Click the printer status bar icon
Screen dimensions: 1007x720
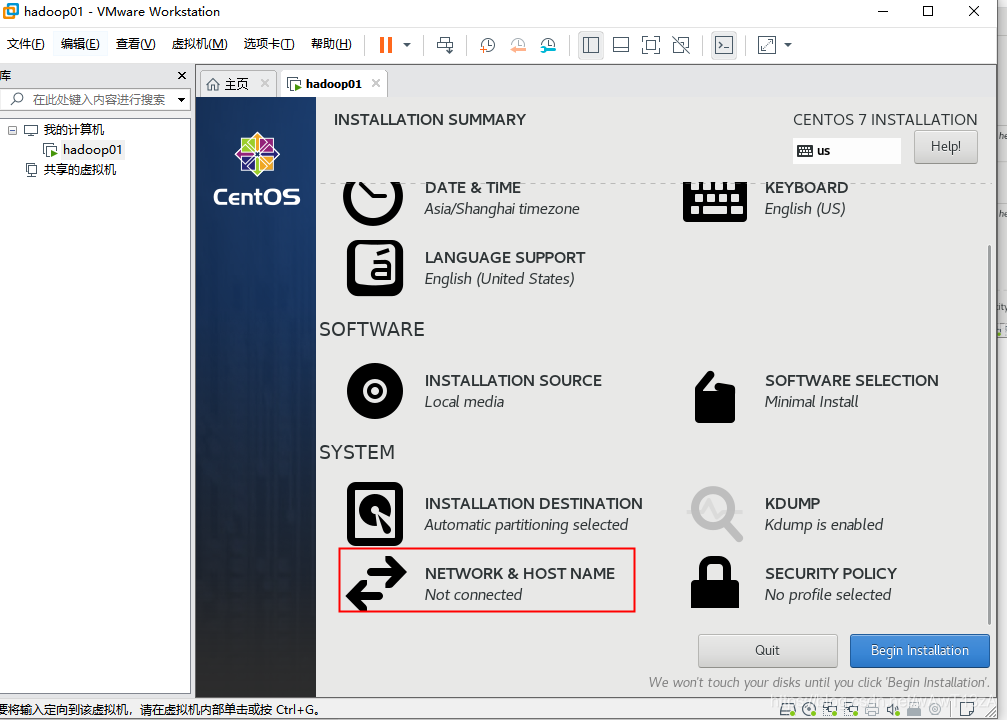[872, 709]
